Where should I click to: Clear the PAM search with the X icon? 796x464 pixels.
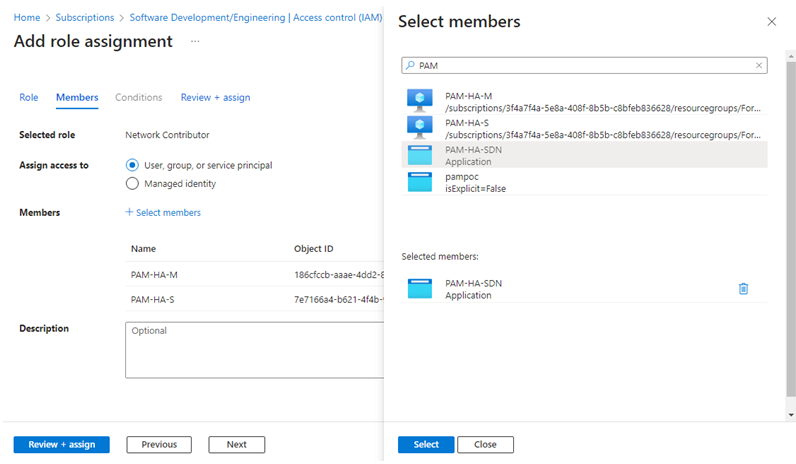(759, 65)
